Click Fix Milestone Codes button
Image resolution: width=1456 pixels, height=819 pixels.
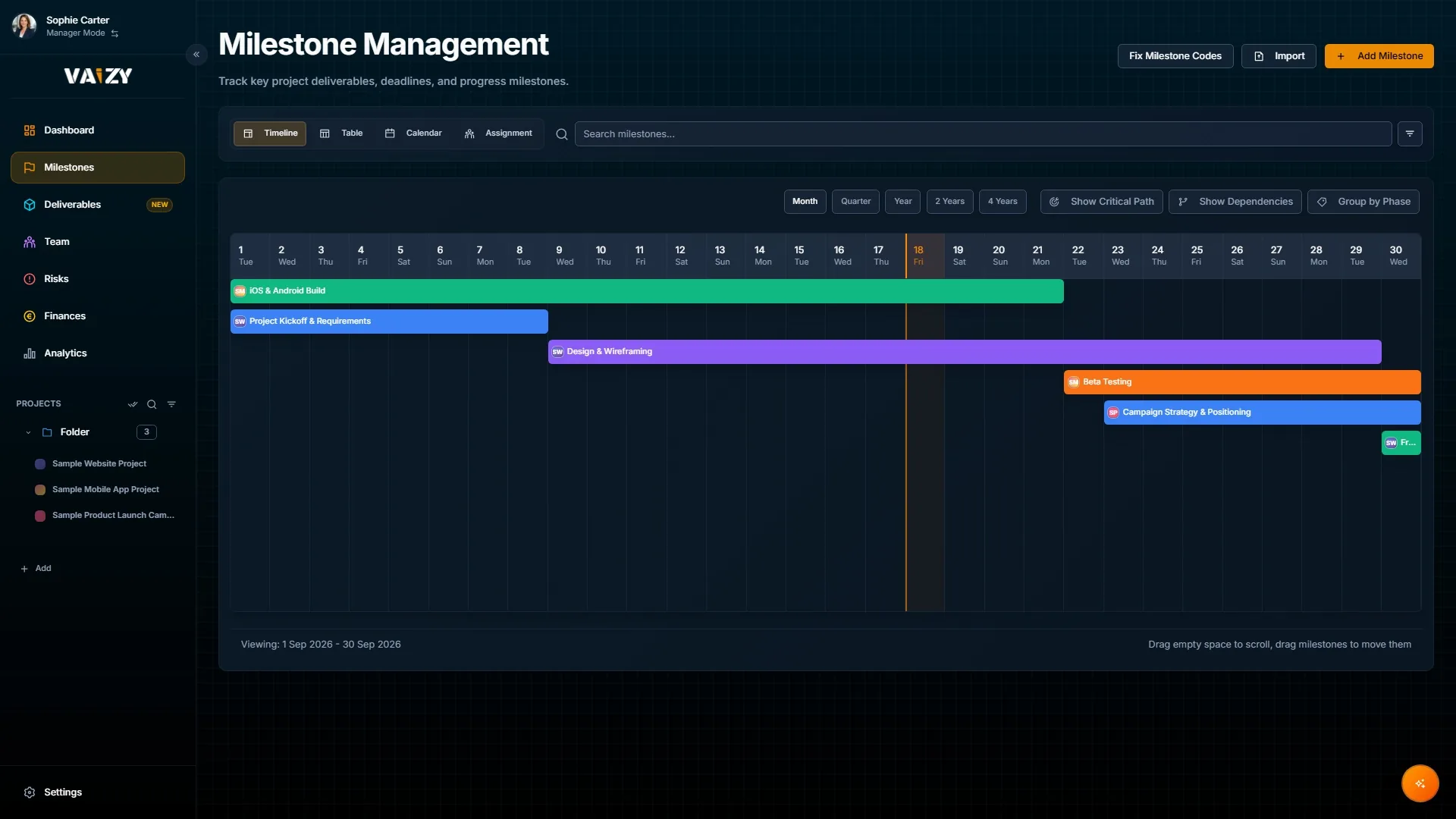click(x=1175, y=56)
